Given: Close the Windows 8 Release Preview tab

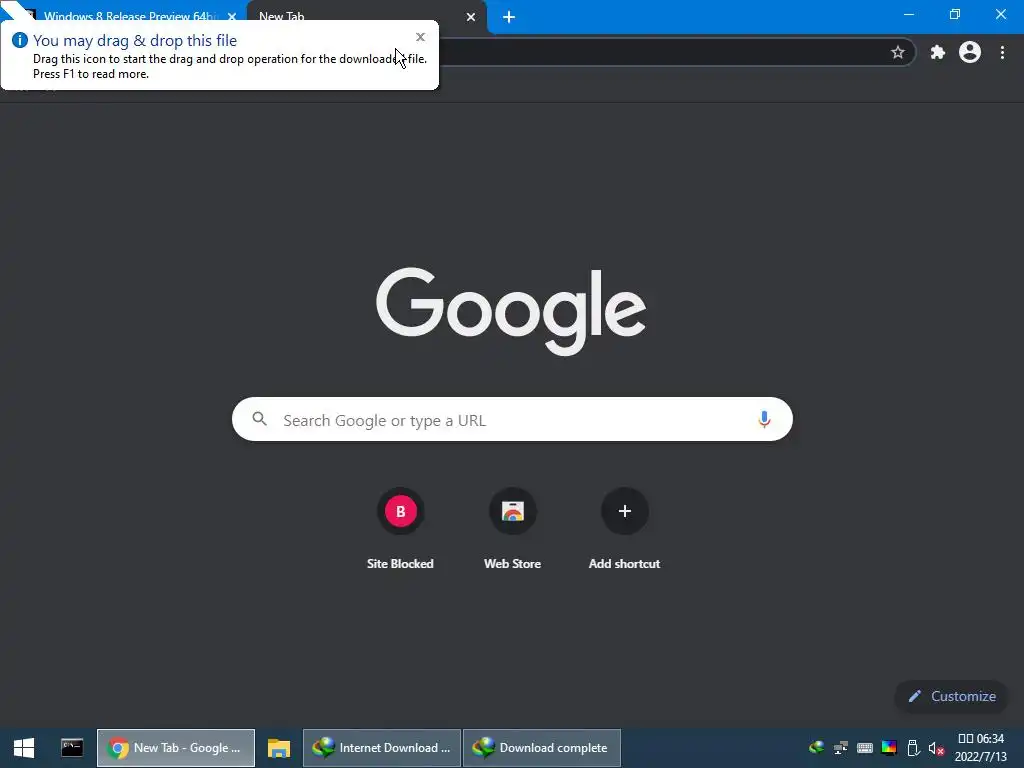Looking at the screenshot, I should coord(232,17).
